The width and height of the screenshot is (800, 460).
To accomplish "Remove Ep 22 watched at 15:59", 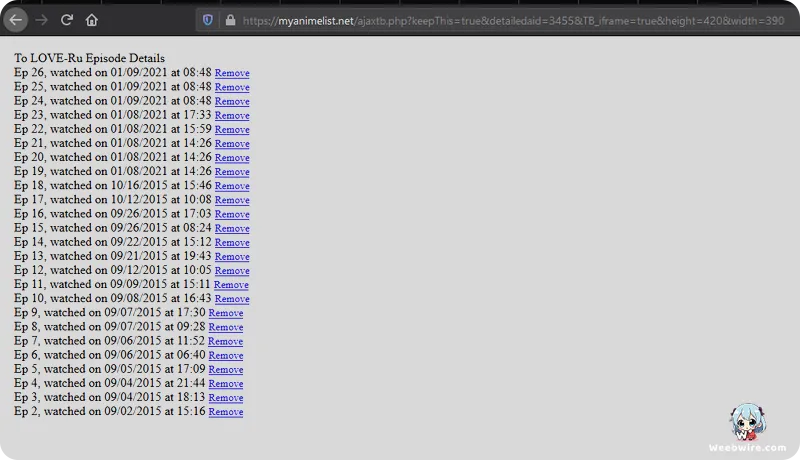I will point(232,129).
